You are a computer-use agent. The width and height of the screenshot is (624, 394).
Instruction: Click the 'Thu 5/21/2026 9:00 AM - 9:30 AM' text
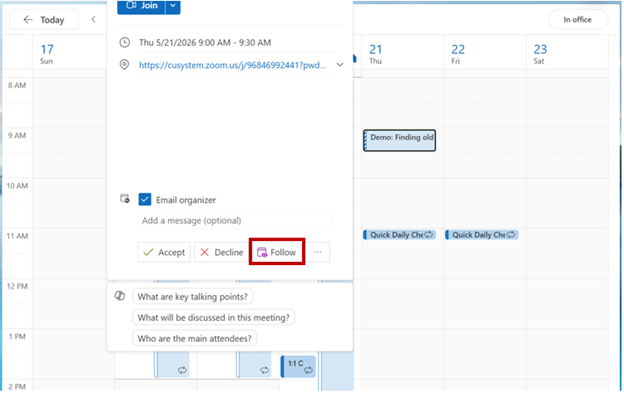click(x=205, y=43)
